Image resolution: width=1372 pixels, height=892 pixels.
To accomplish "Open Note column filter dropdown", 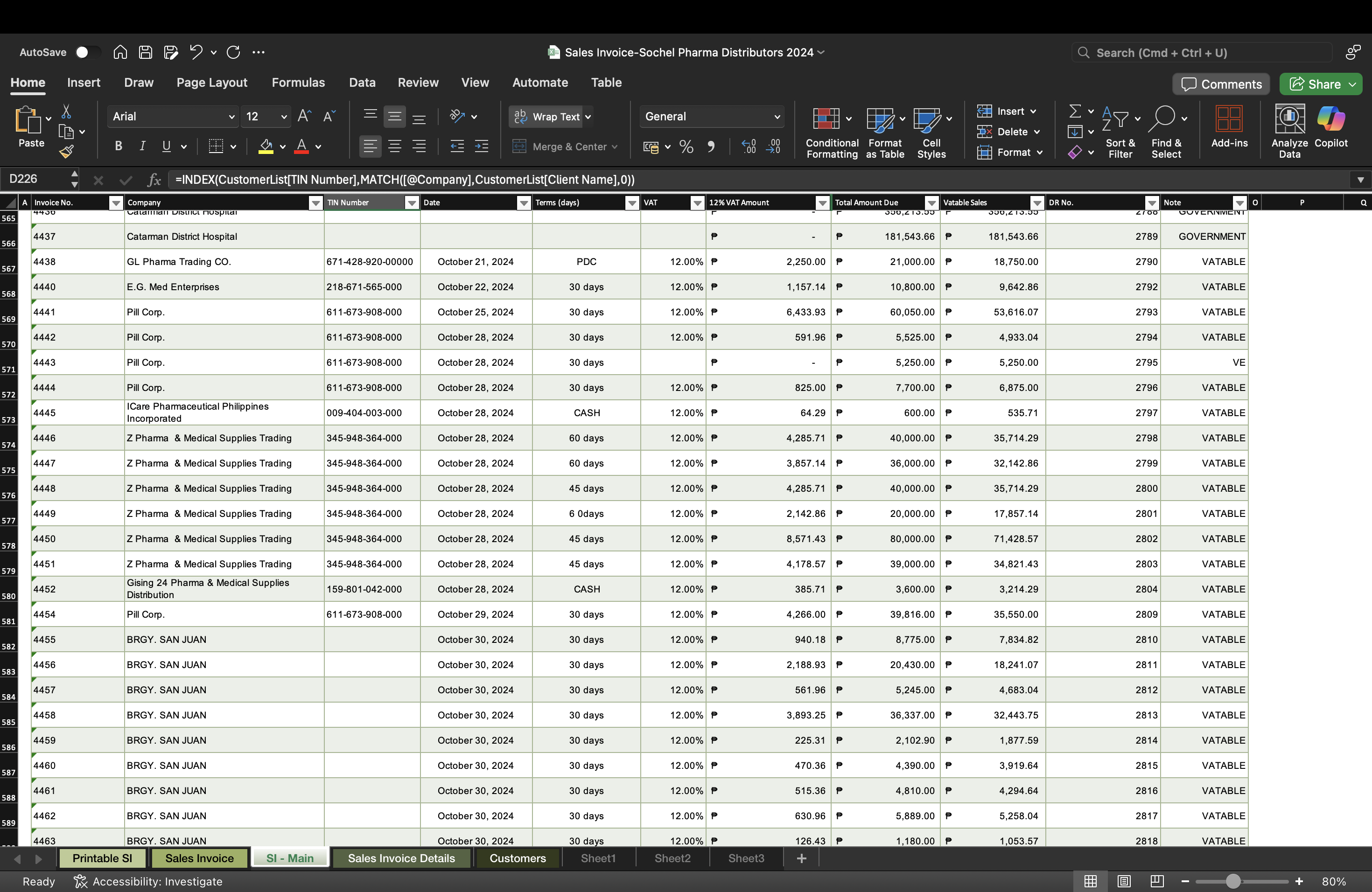I will pyautogui.click(x=1239, y=203).
